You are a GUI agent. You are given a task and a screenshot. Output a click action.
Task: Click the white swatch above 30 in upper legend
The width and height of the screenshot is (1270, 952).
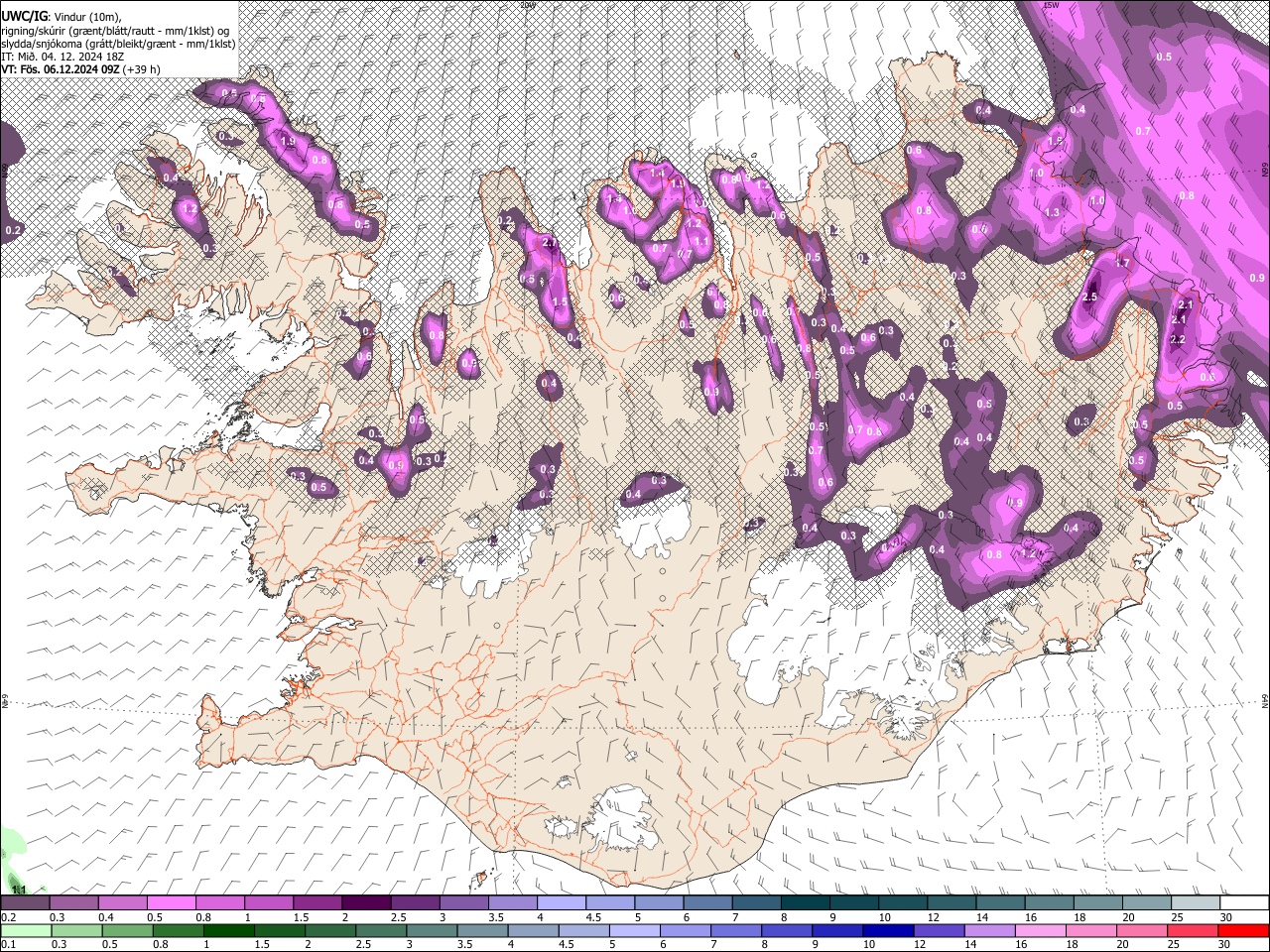pyautogui.click(x=1245, y=902)
